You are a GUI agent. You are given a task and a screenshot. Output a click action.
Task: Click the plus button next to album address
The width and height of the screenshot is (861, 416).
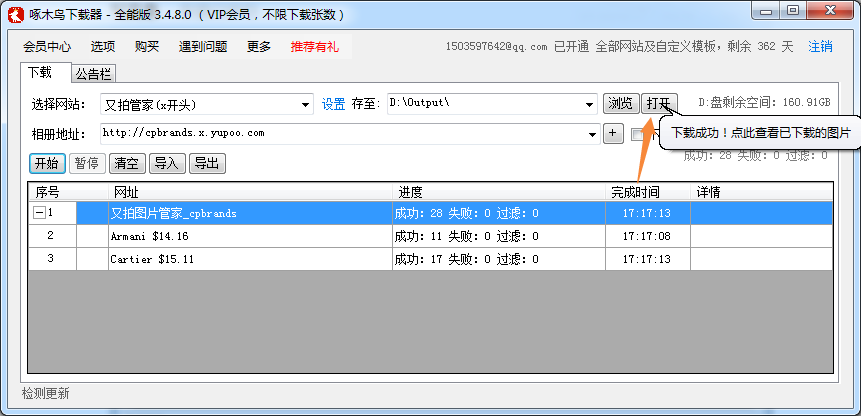pyautogui.click(x=613, y=133)
